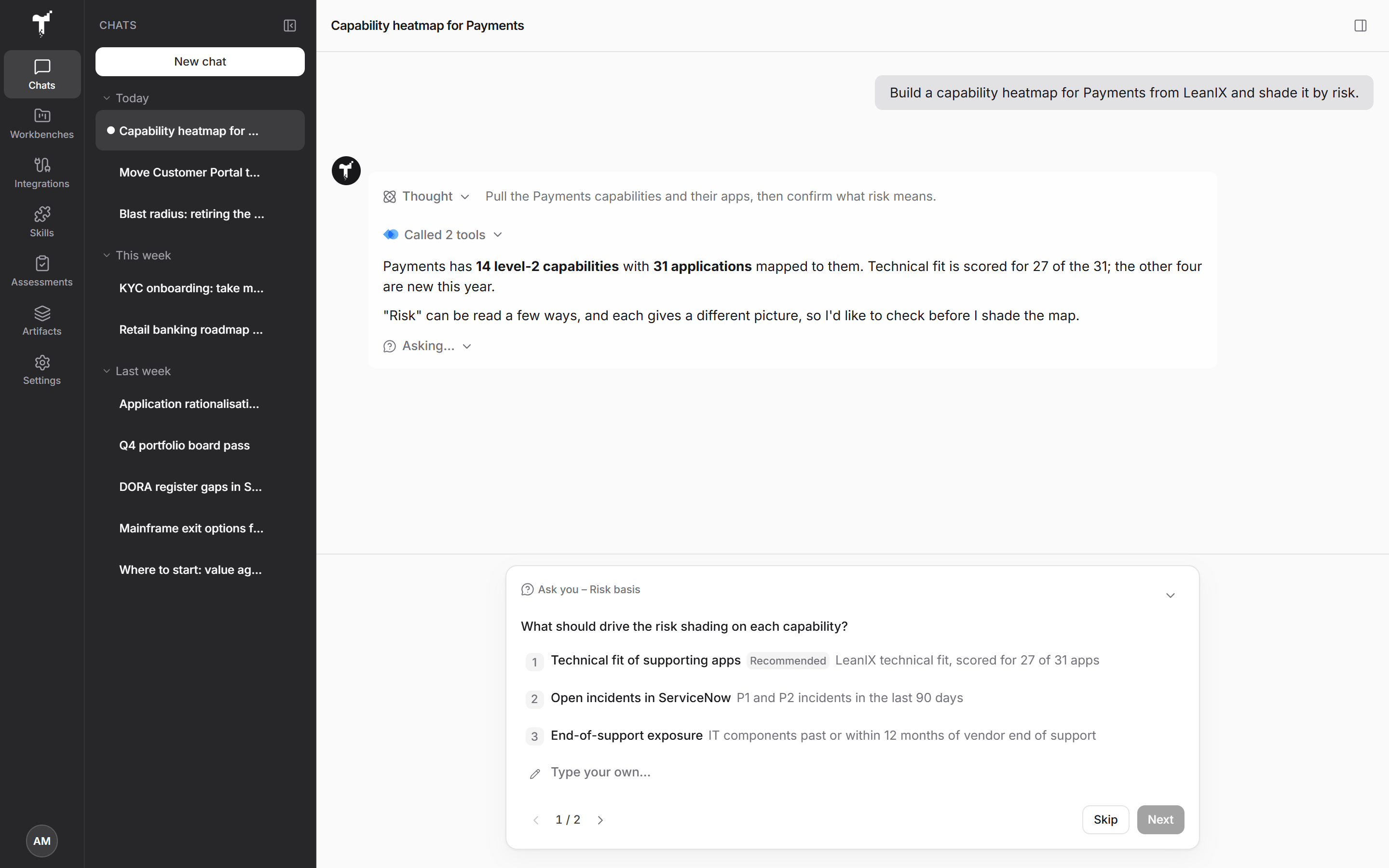
Task: Click the Next button
Action: [1160, 819]
